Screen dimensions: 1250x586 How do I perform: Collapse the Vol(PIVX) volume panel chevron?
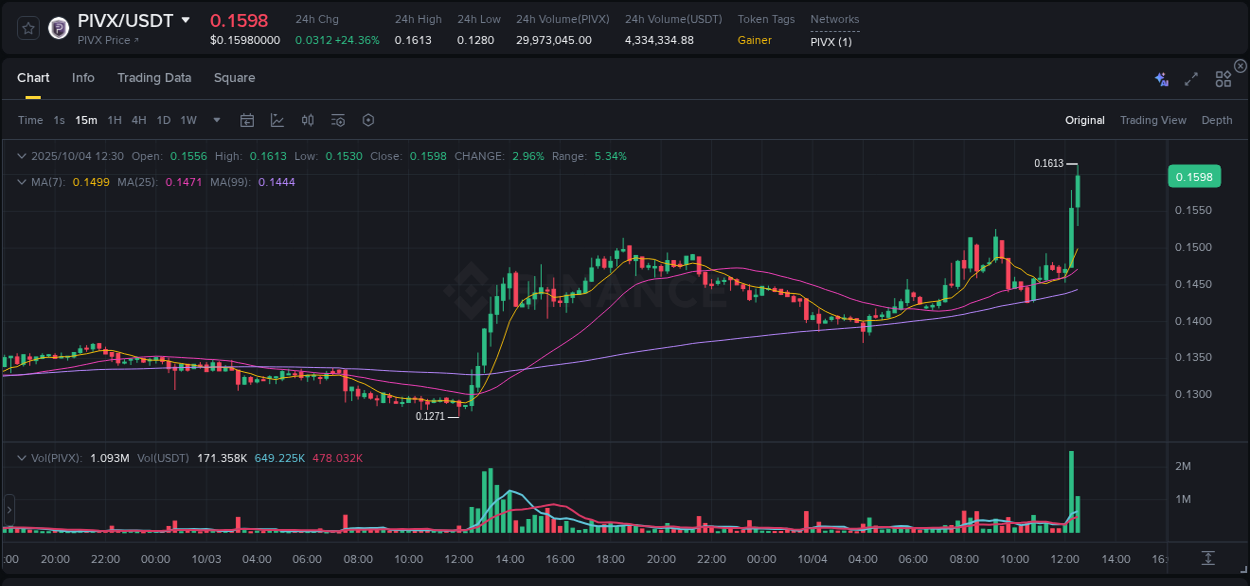[x=21, y=457]
